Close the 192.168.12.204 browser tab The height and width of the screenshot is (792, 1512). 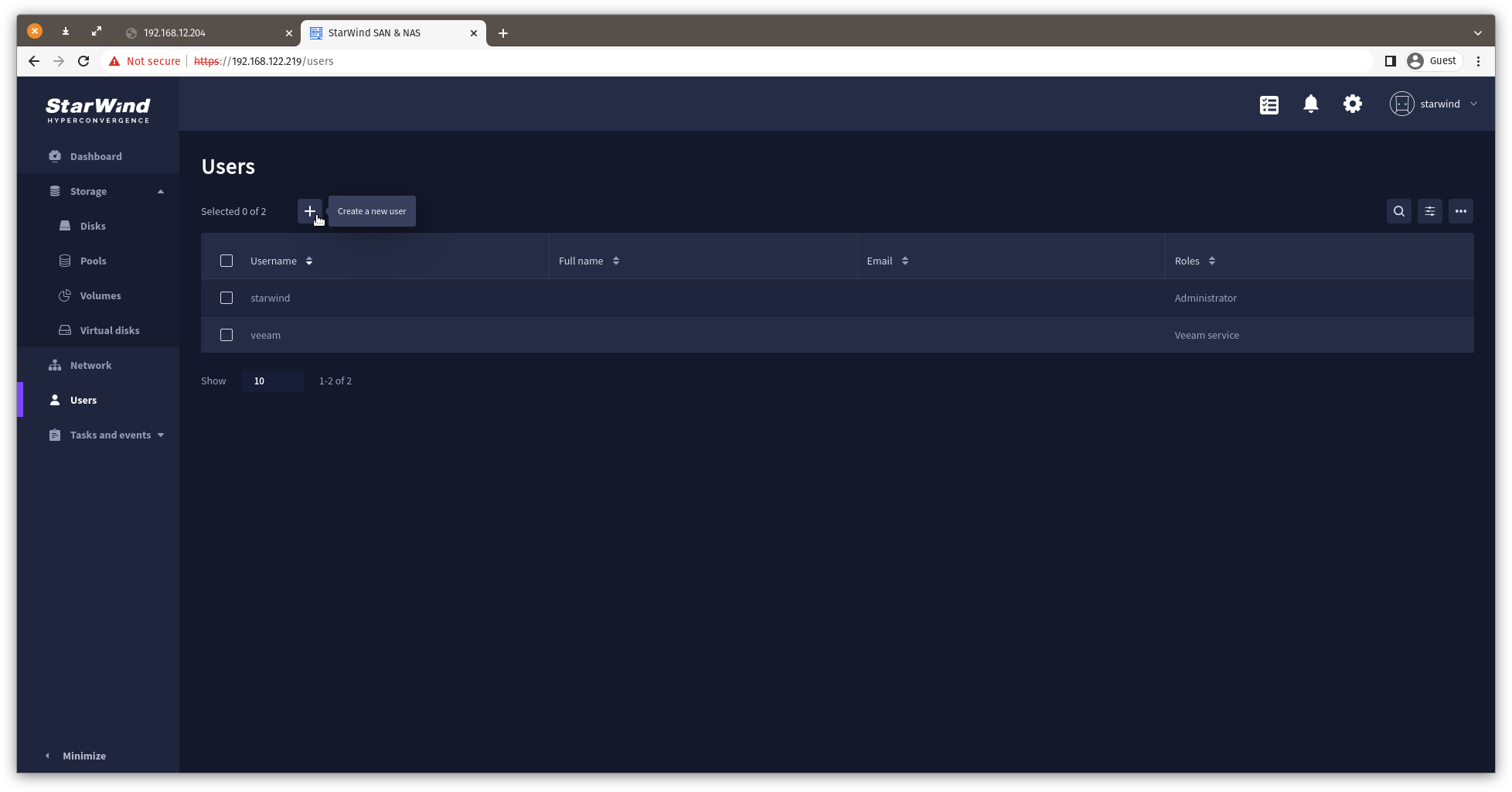coord(288,33)
